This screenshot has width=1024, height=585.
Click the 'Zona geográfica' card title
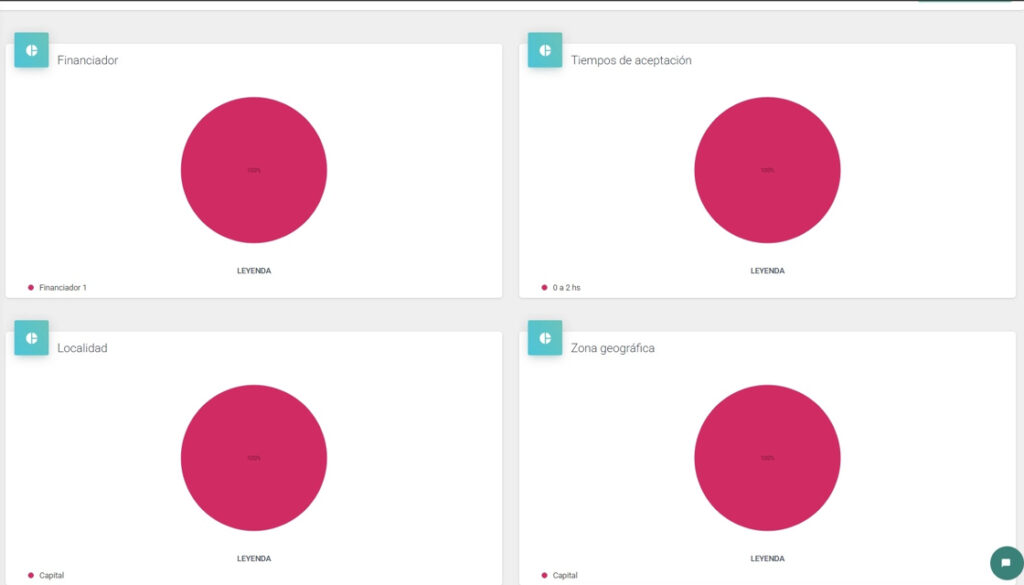613,348
